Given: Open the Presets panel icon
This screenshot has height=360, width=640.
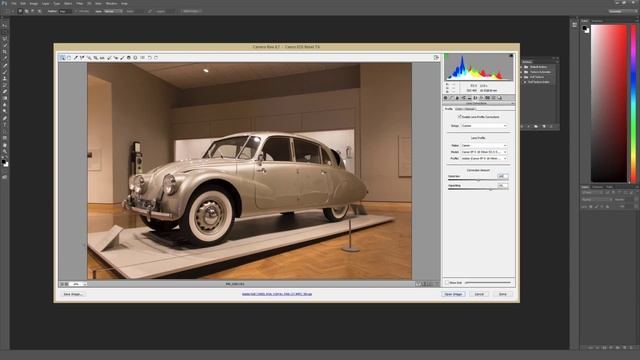Looking at the screenshot, I should [493, 98].
